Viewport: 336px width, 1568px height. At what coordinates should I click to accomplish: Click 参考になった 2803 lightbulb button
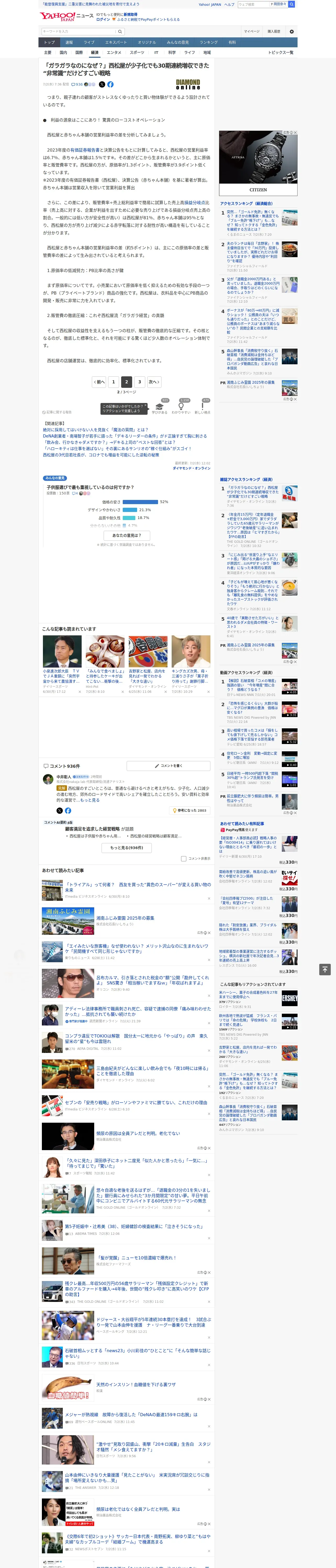pos(190,811)
